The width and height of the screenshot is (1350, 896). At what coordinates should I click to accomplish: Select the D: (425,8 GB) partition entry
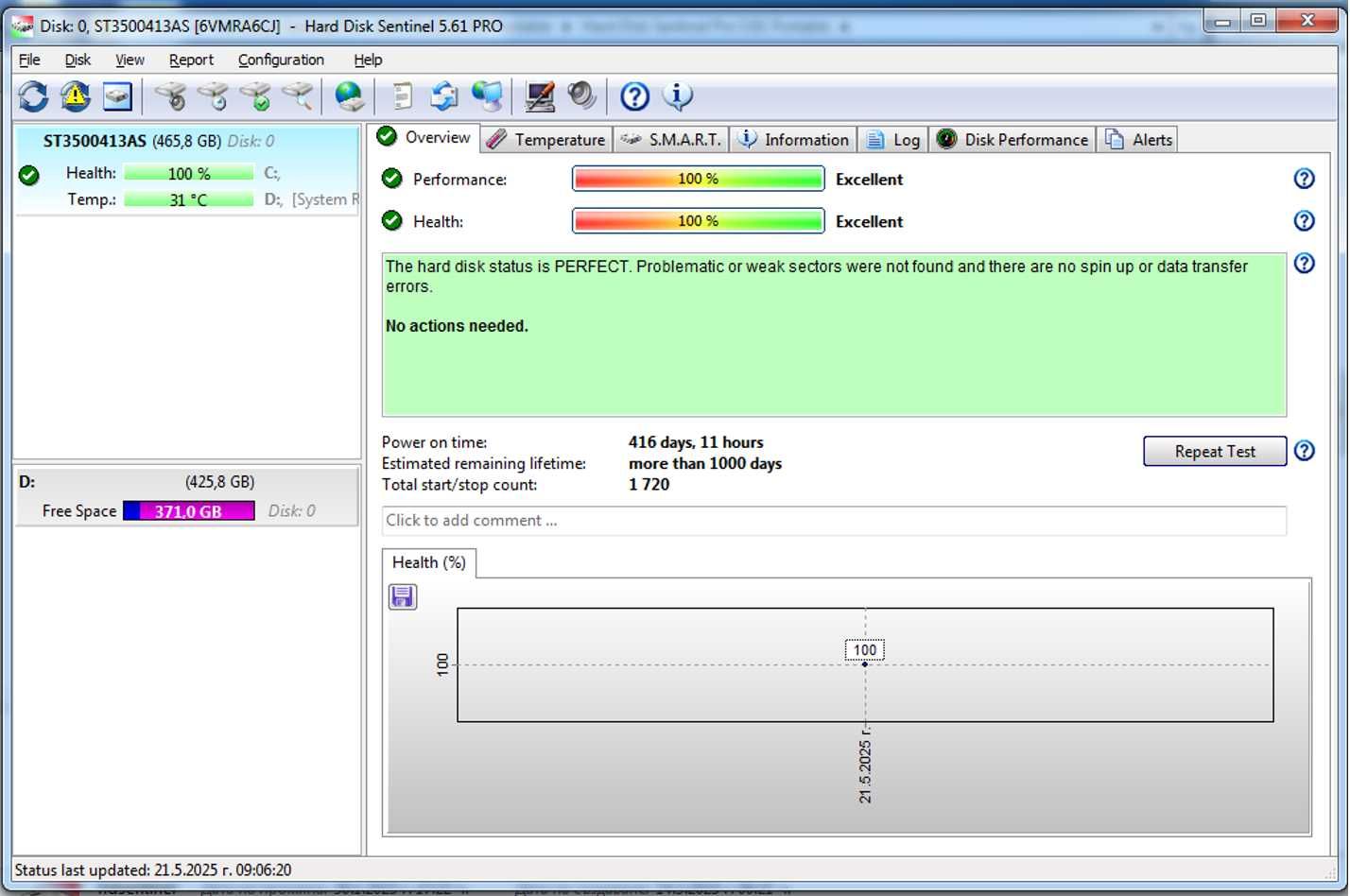186,496
